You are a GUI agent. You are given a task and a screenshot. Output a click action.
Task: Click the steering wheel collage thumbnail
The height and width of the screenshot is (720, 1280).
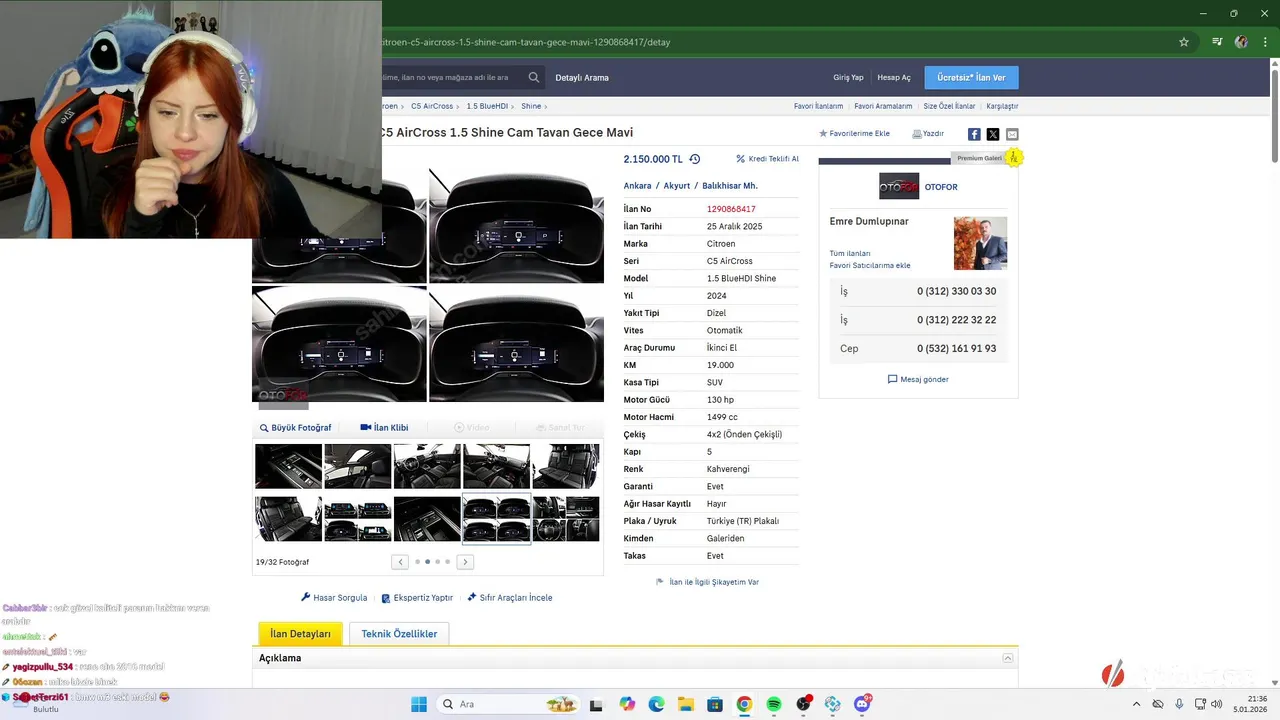(x=565, y=519)
